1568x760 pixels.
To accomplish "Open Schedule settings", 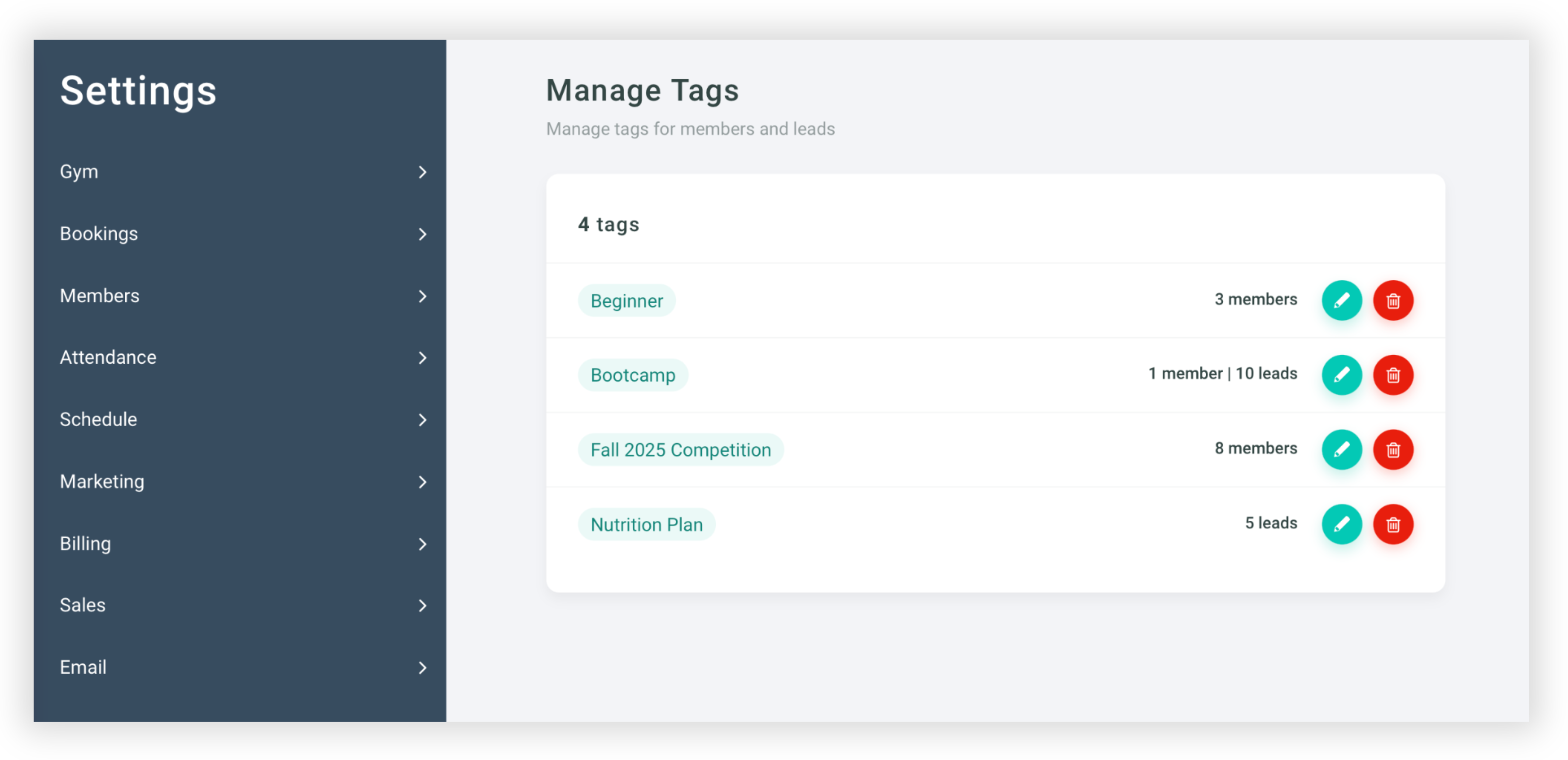I will pyautogui.click(x=240, y=420).
